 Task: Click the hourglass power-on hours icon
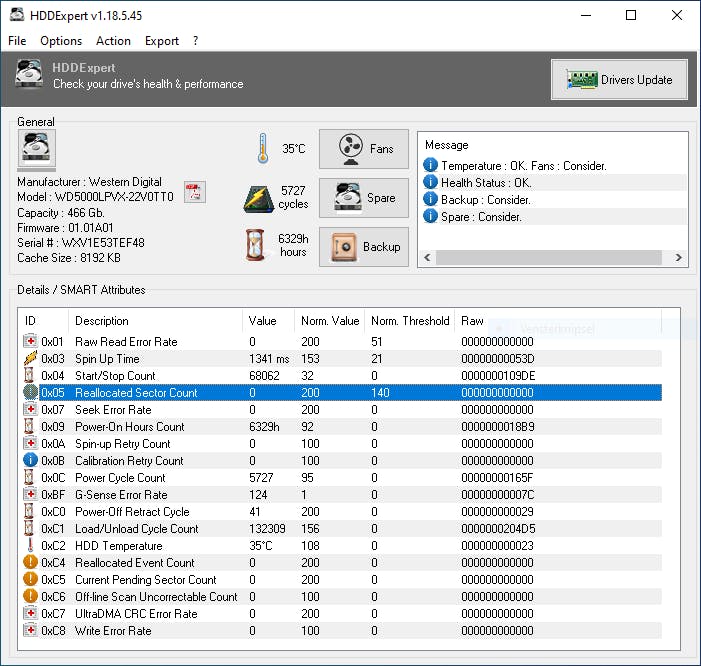pos(257,245)
